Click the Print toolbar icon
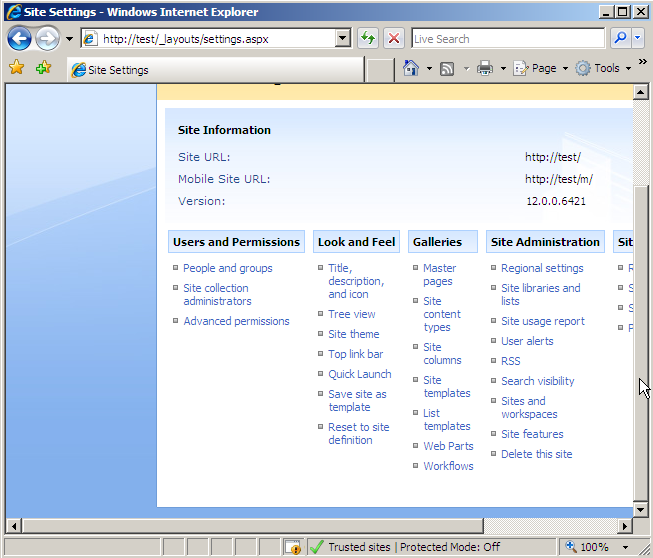 coord(485,68)
